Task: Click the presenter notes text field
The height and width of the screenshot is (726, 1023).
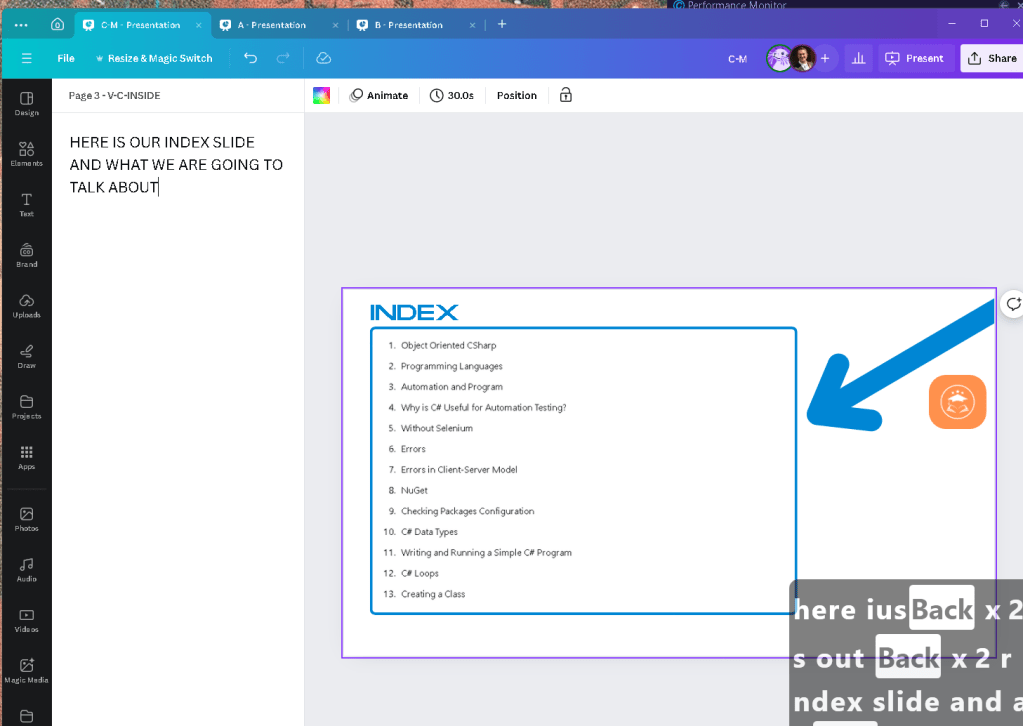Action: pos(177,164)
